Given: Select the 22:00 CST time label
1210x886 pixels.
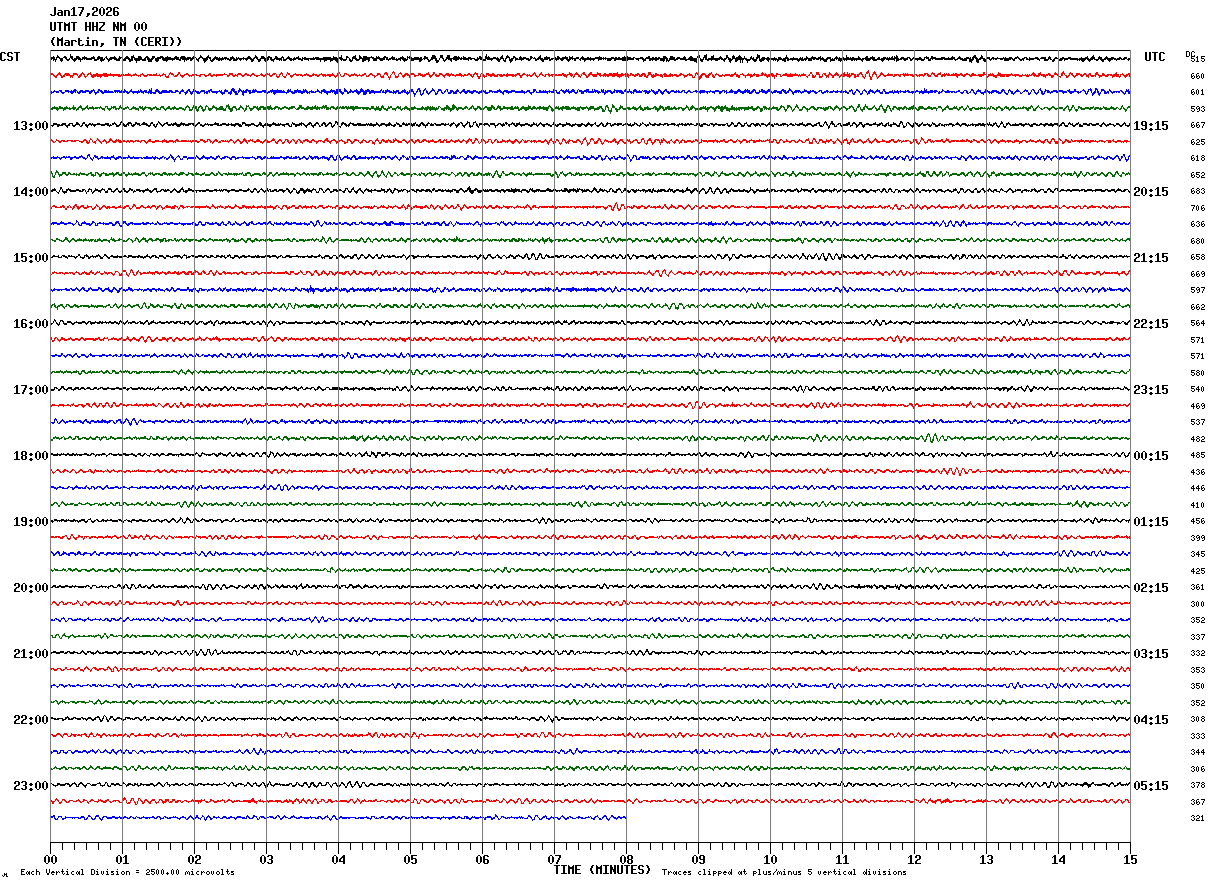Looking at the screenshot, I should point(30,720).
